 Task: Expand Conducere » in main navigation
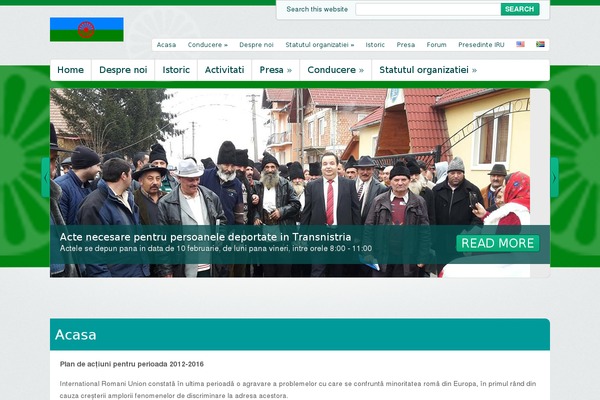336,70
